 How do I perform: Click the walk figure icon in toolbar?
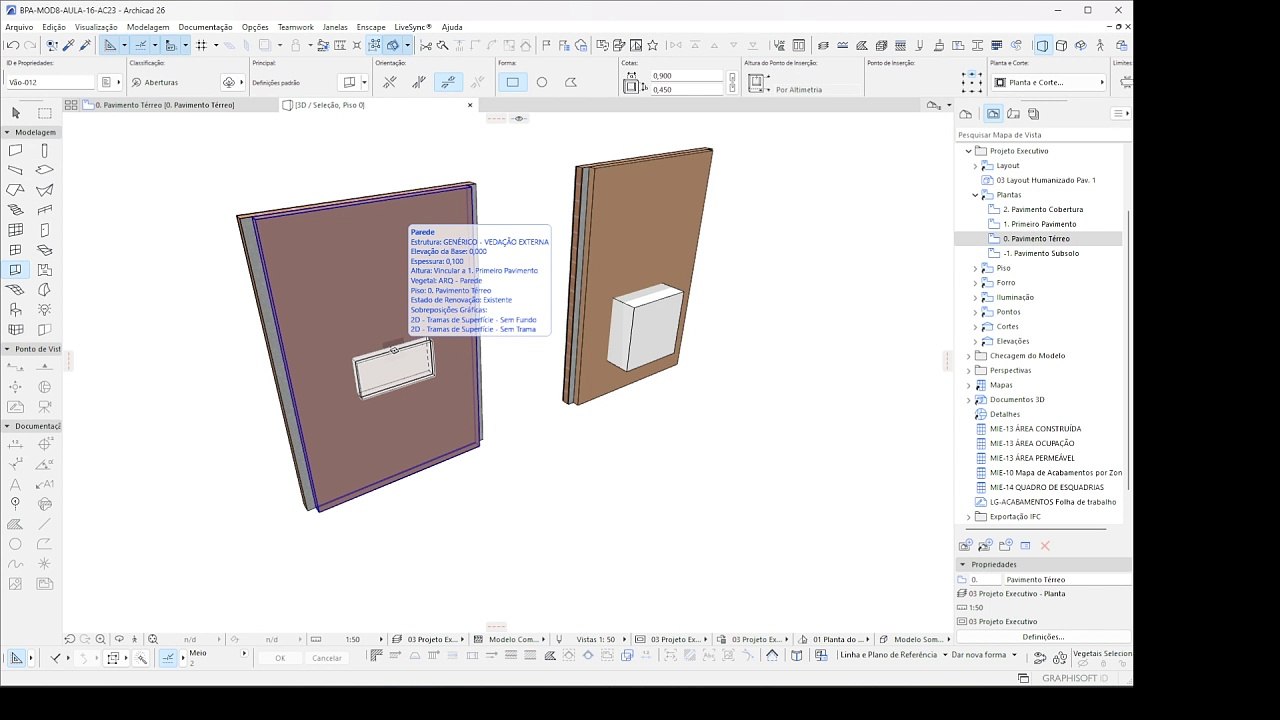pos(1099,45)
